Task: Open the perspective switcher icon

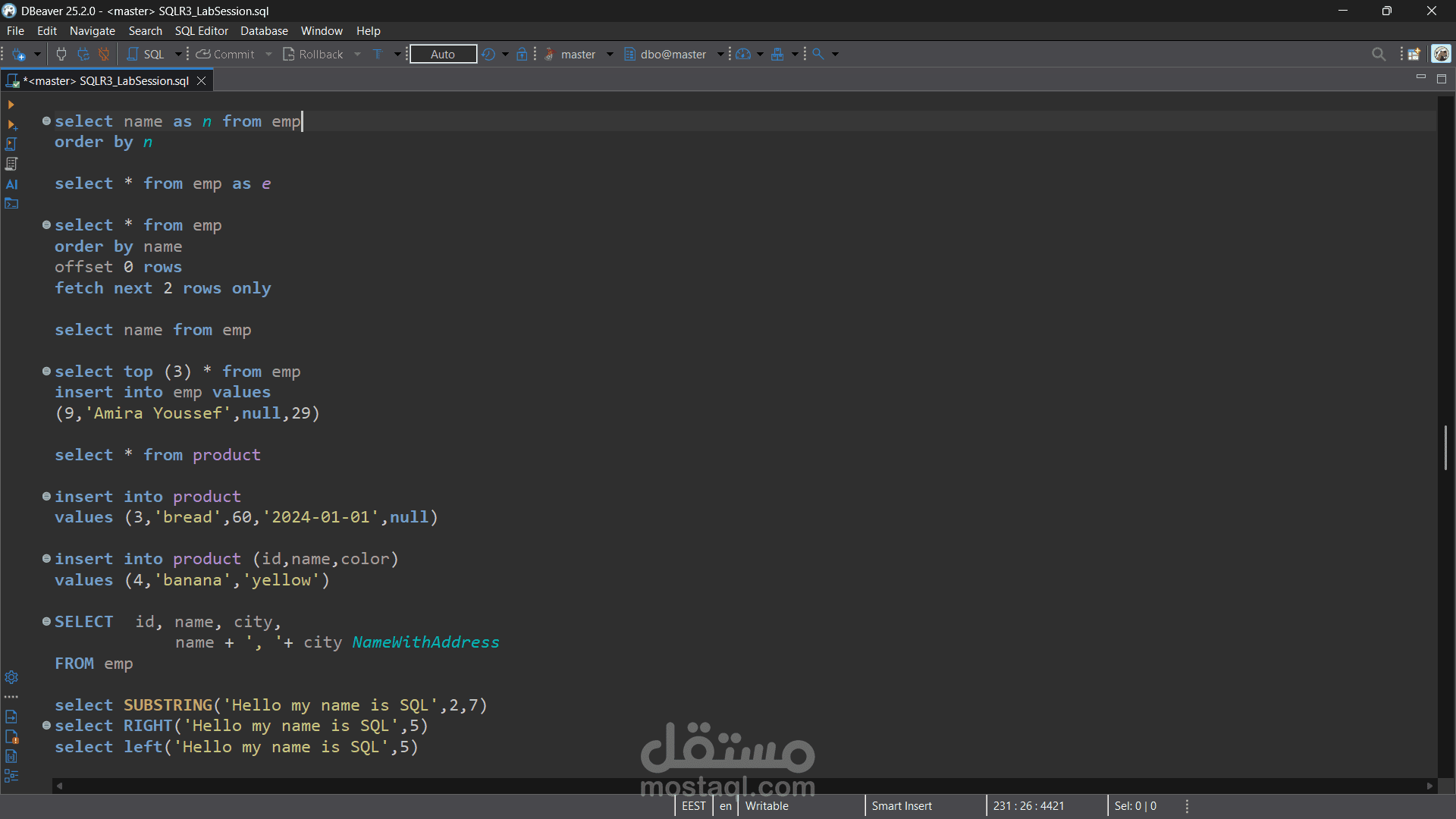Action: click(1414, 55)
